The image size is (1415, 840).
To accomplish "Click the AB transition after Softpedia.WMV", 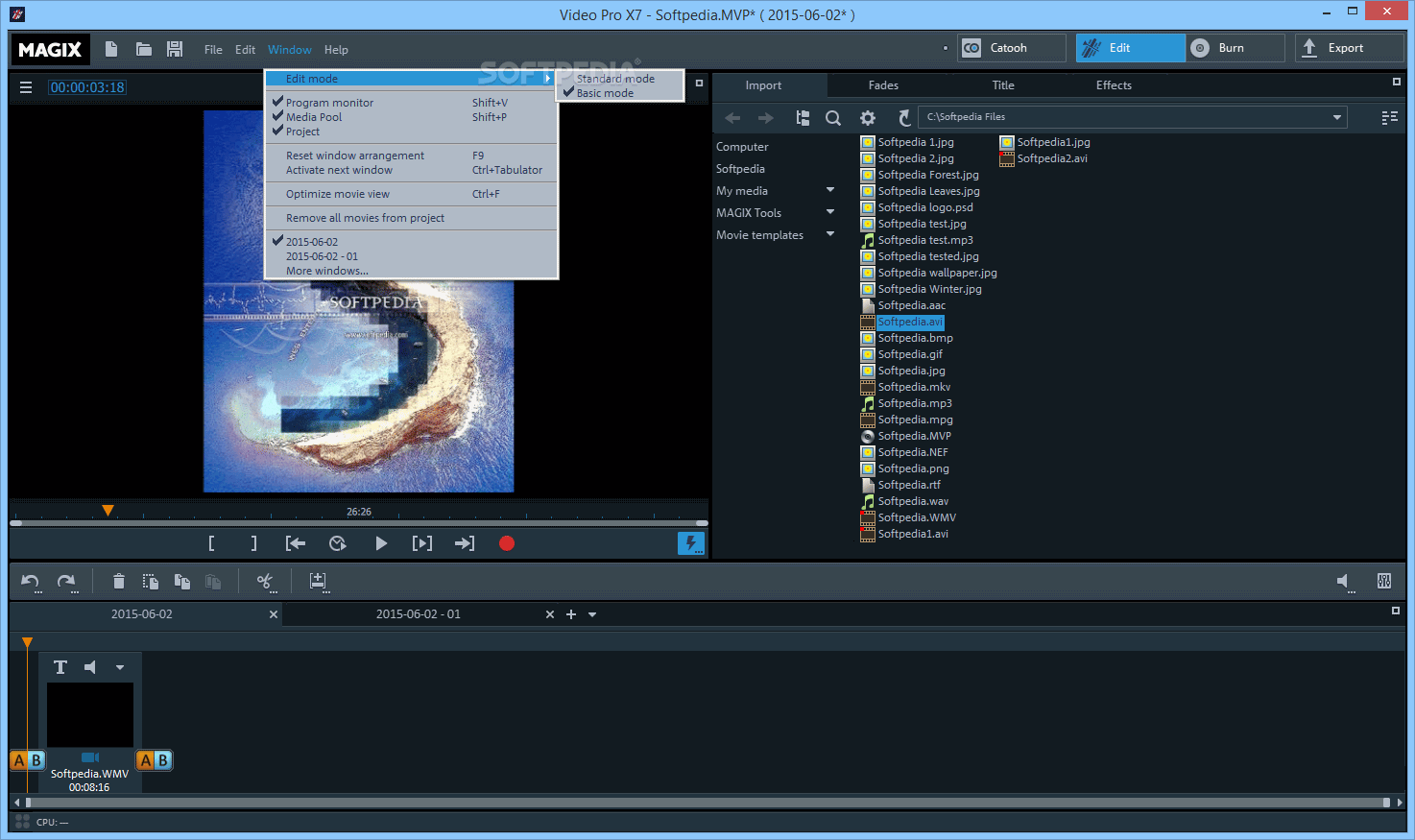I will (155, 760).
